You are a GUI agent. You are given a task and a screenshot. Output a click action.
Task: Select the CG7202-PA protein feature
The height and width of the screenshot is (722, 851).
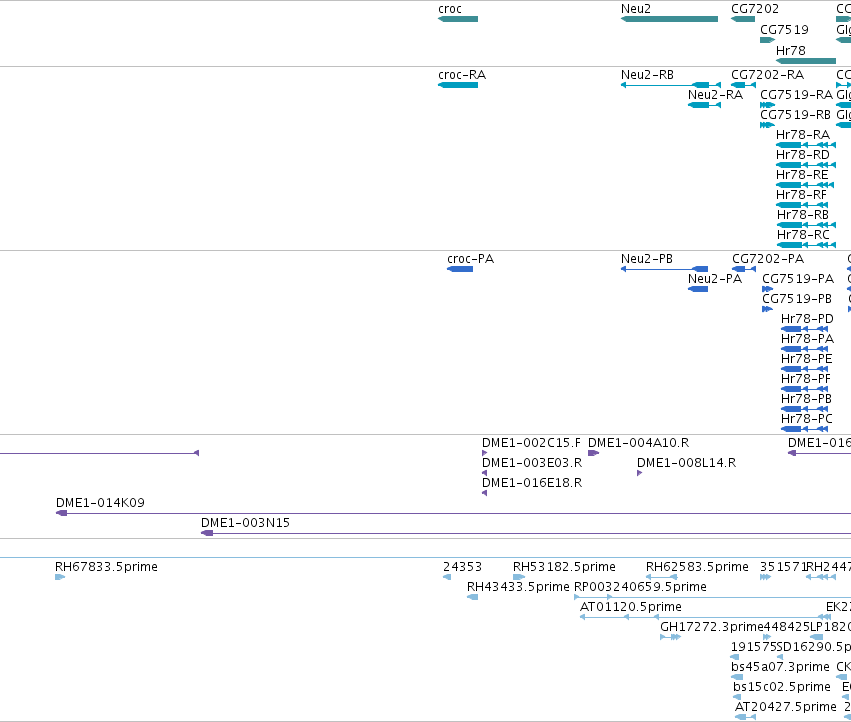(x=744, y=269)
